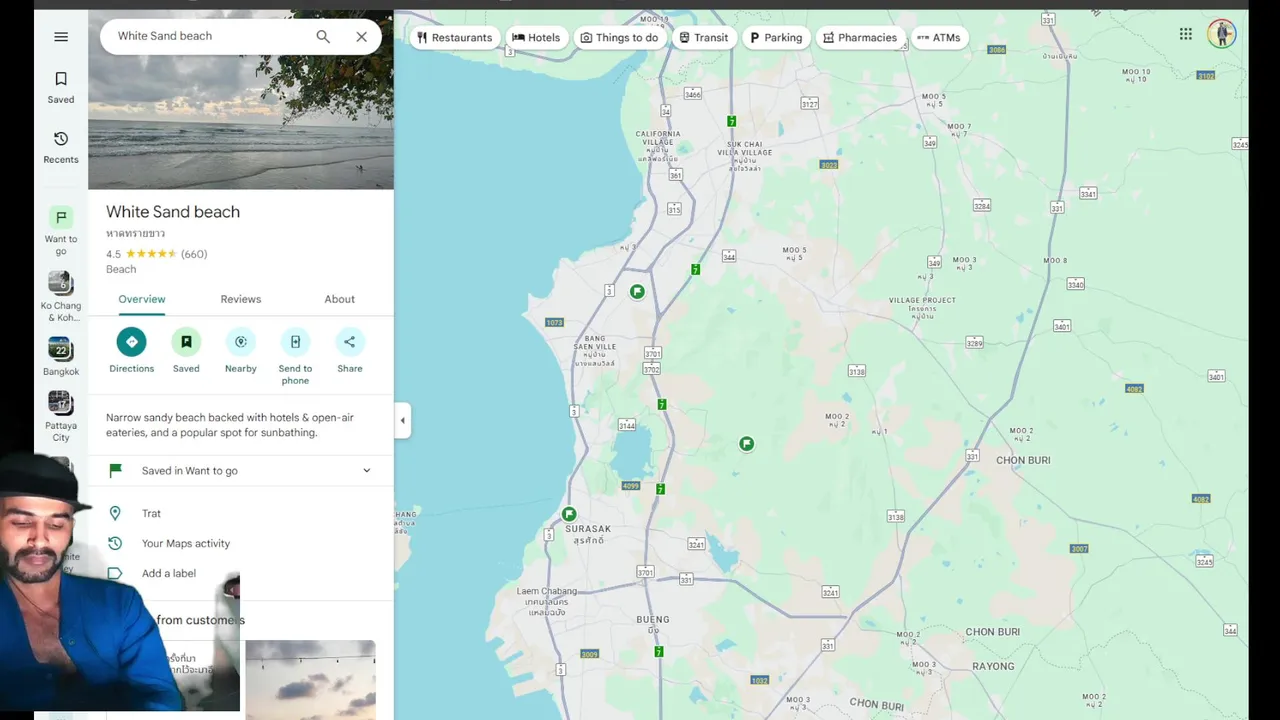Image resolution: width=1280 pixels, height=720 pixels.
Task: Open Pattaya City recent thumbnail
Action: point(61,416)
